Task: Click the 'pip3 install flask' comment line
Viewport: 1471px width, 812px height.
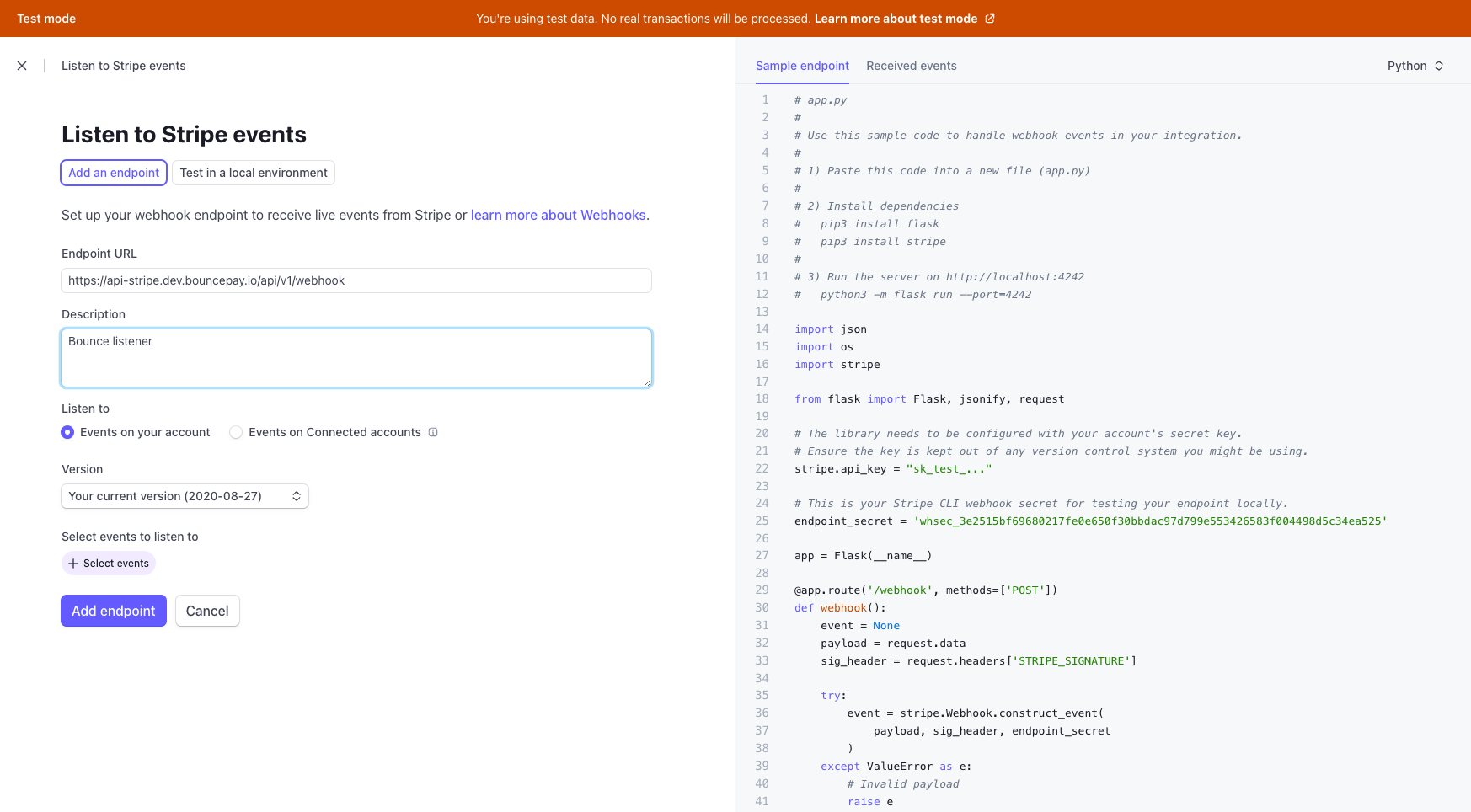Action: [x=867, y=224]
